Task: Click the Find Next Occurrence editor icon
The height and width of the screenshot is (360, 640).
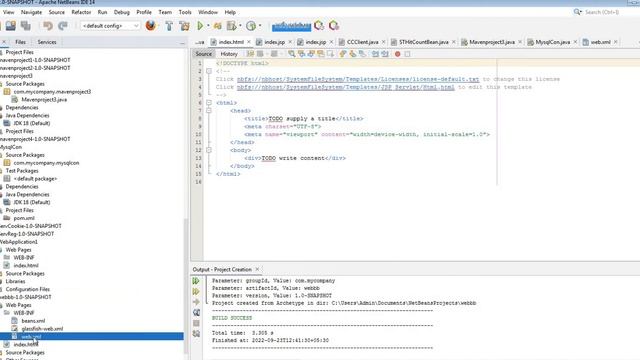Action: [311, 54]
